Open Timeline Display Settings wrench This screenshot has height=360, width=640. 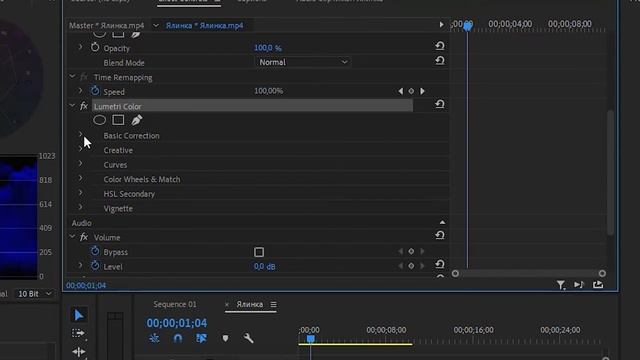click(249, 338)
